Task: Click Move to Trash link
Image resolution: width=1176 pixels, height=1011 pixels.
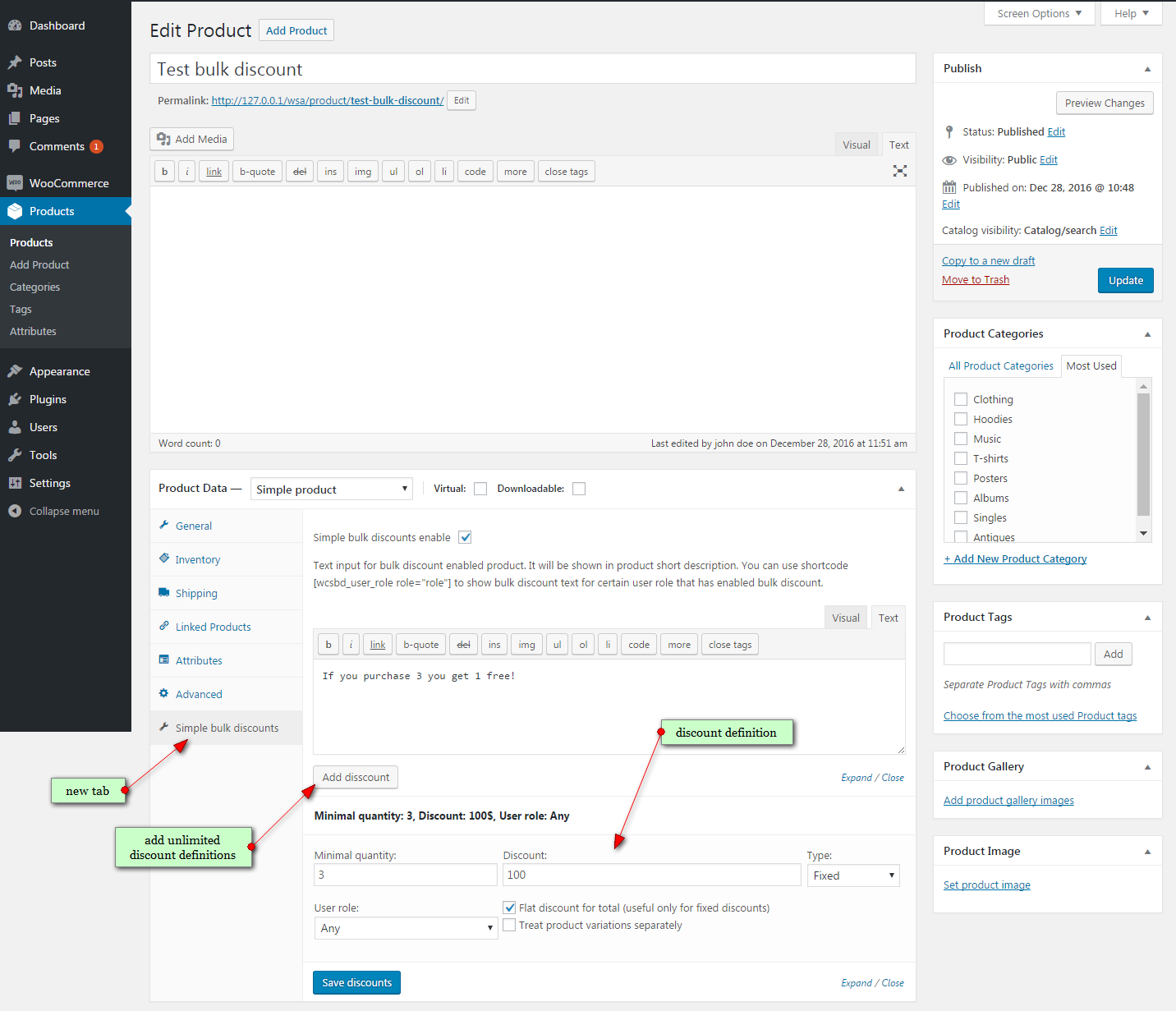Action: click(x=976, y=279)
